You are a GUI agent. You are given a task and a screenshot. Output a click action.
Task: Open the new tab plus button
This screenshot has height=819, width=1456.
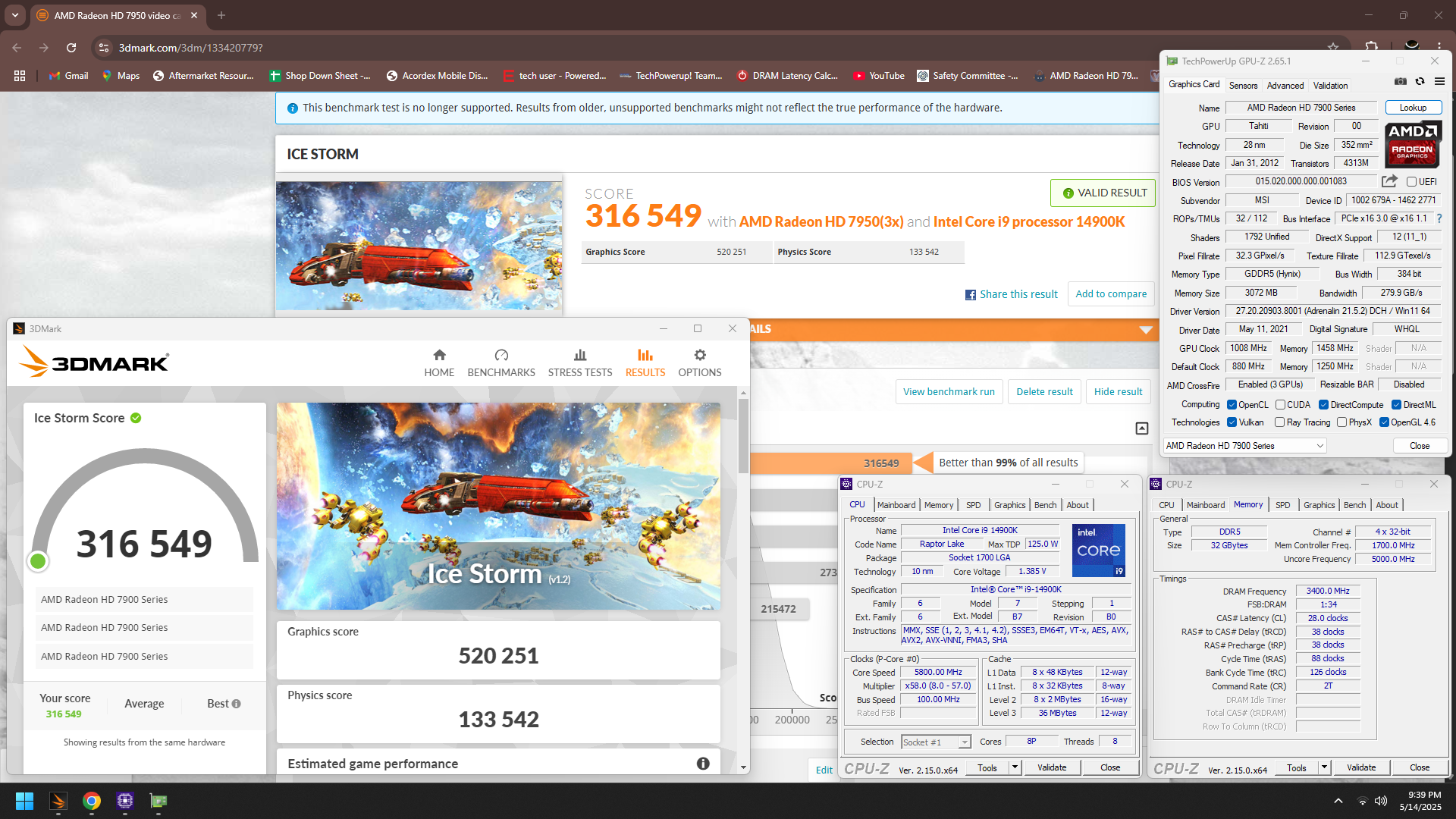pos(221,15)
